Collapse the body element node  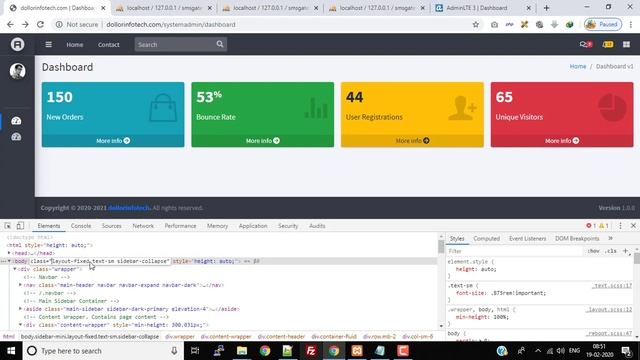9,261
